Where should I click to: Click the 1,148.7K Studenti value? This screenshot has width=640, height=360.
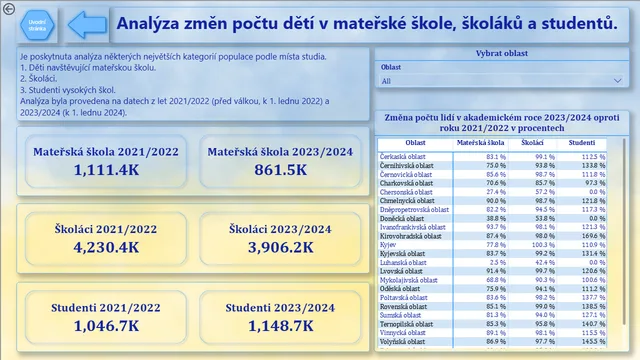280,326
